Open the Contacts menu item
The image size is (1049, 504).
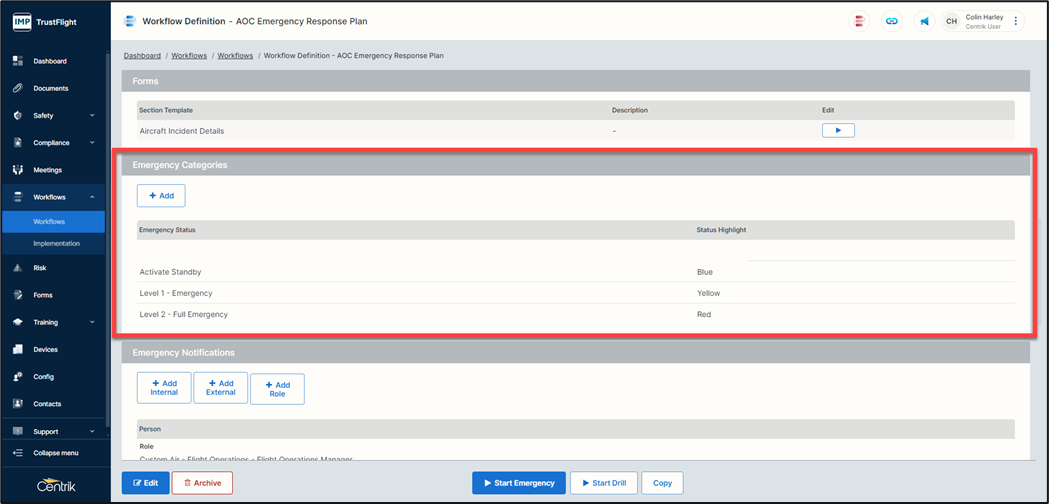pyautogui.click(x=47, y=404)
